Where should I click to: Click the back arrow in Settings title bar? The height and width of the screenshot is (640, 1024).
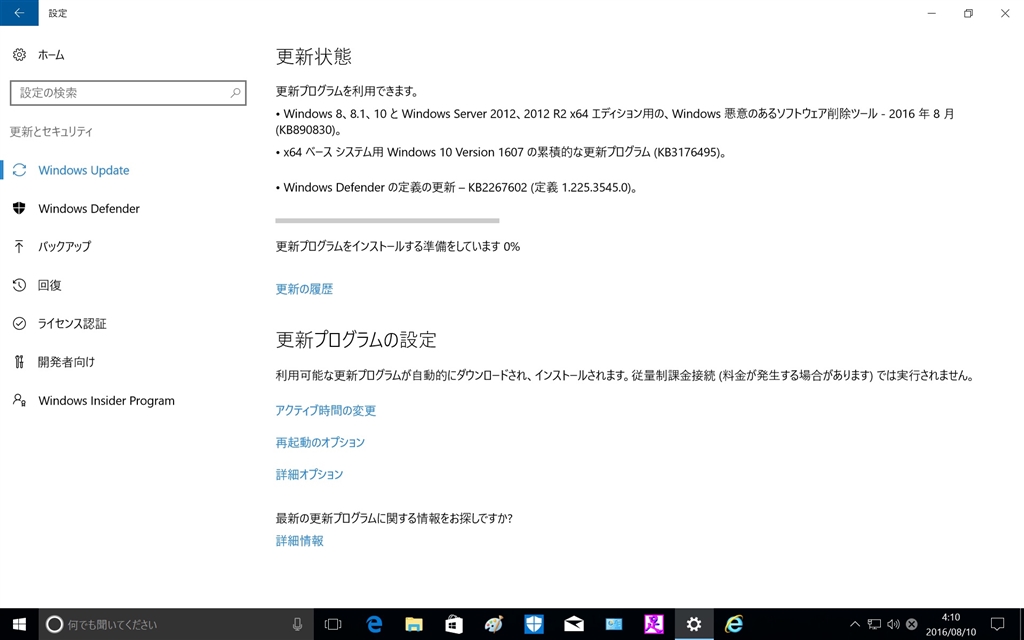click(19, 12)
